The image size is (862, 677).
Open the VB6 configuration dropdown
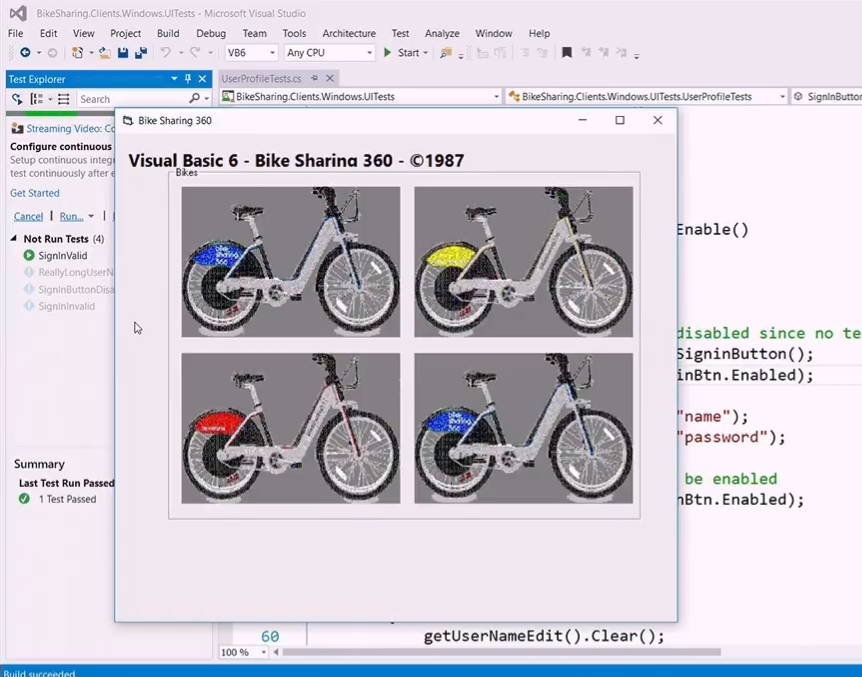coord(250,53)
